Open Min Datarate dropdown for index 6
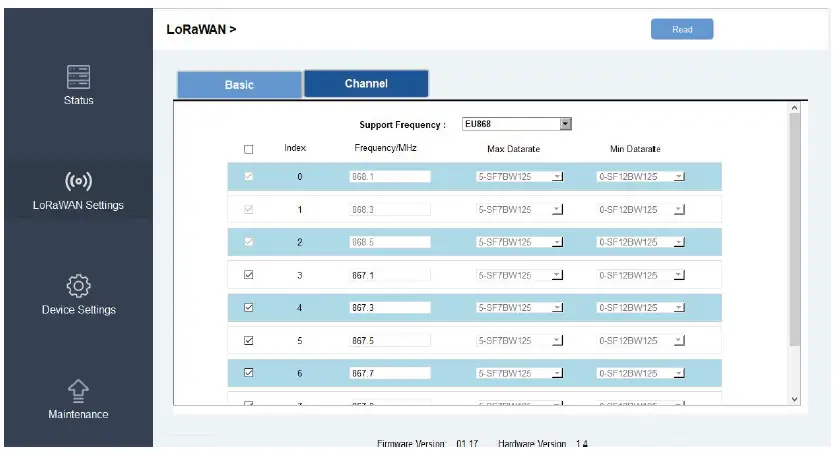This screenshot has height=457, width=838. point(641,374)
